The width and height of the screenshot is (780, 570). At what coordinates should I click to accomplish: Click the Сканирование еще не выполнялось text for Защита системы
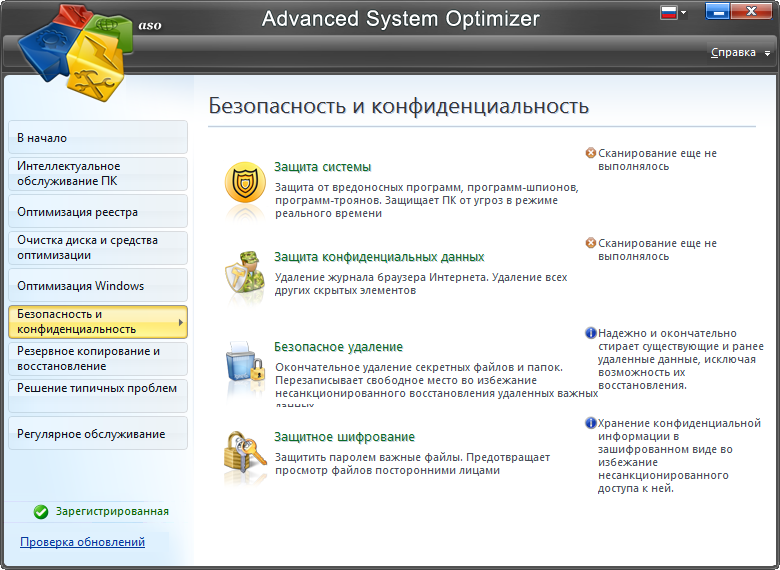point(657,160)
